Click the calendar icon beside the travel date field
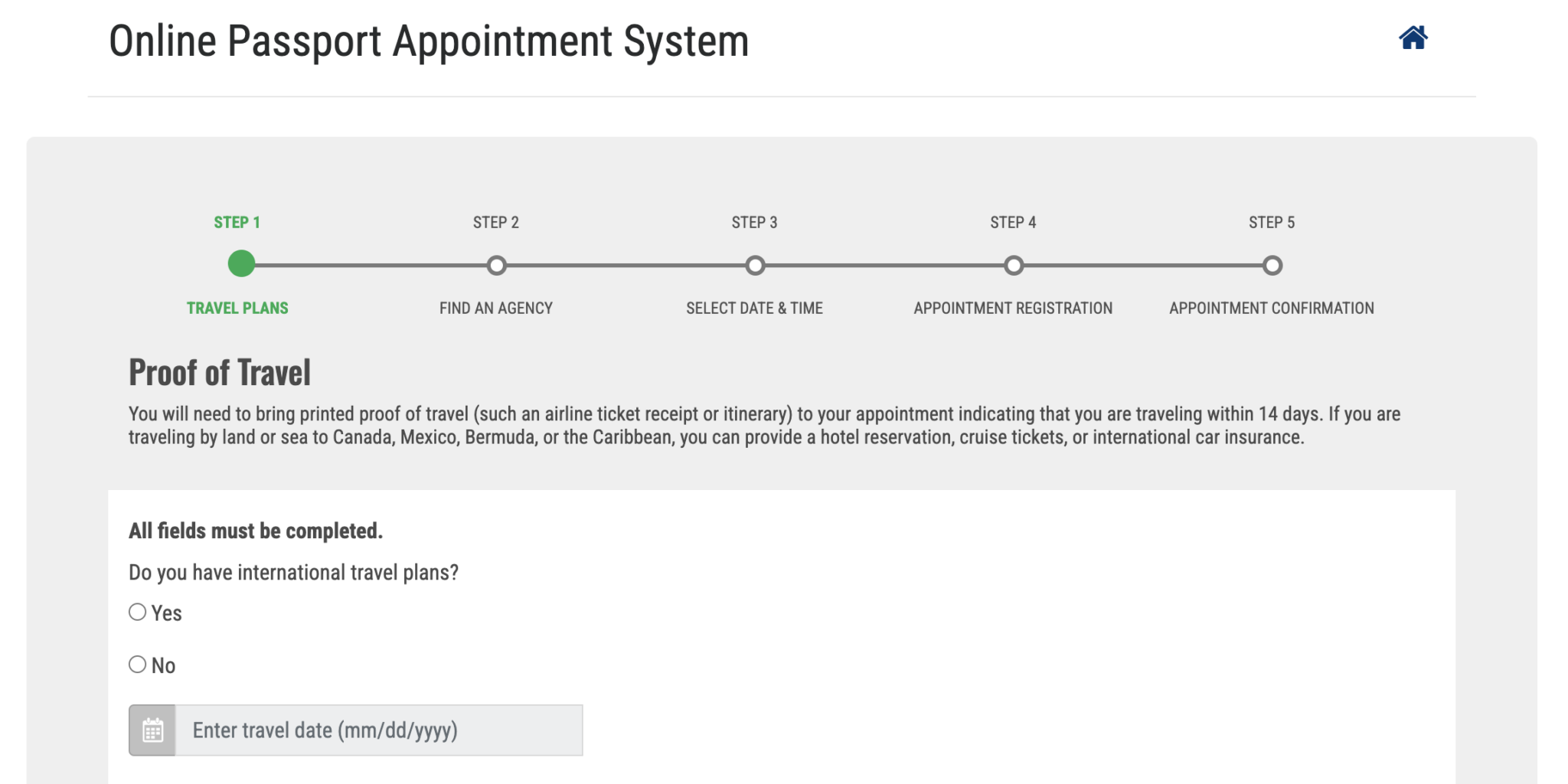Image resolution: width=1568 pixels, height=784 pixels. click(152, 730)
